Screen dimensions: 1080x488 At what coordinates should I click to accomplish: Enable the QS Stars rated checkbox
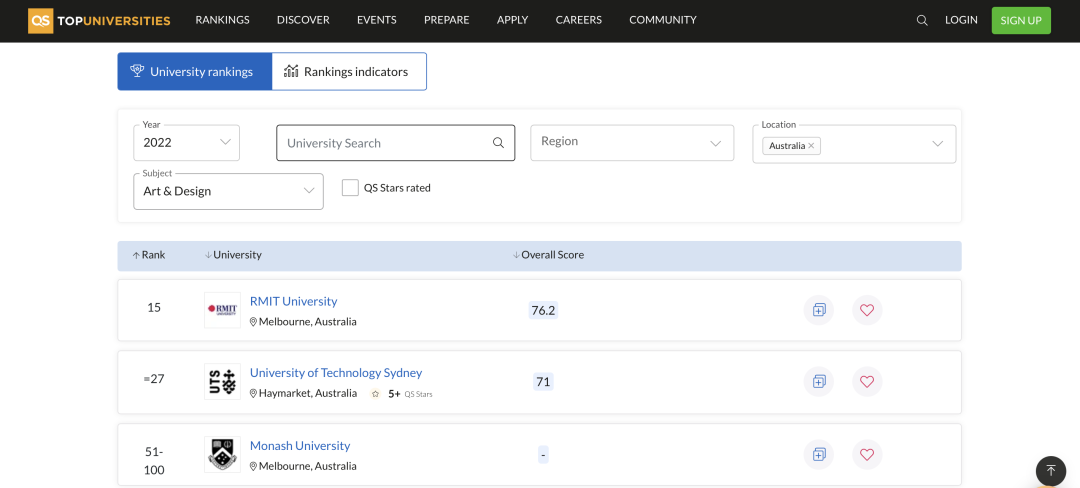[x=351, y=188]
